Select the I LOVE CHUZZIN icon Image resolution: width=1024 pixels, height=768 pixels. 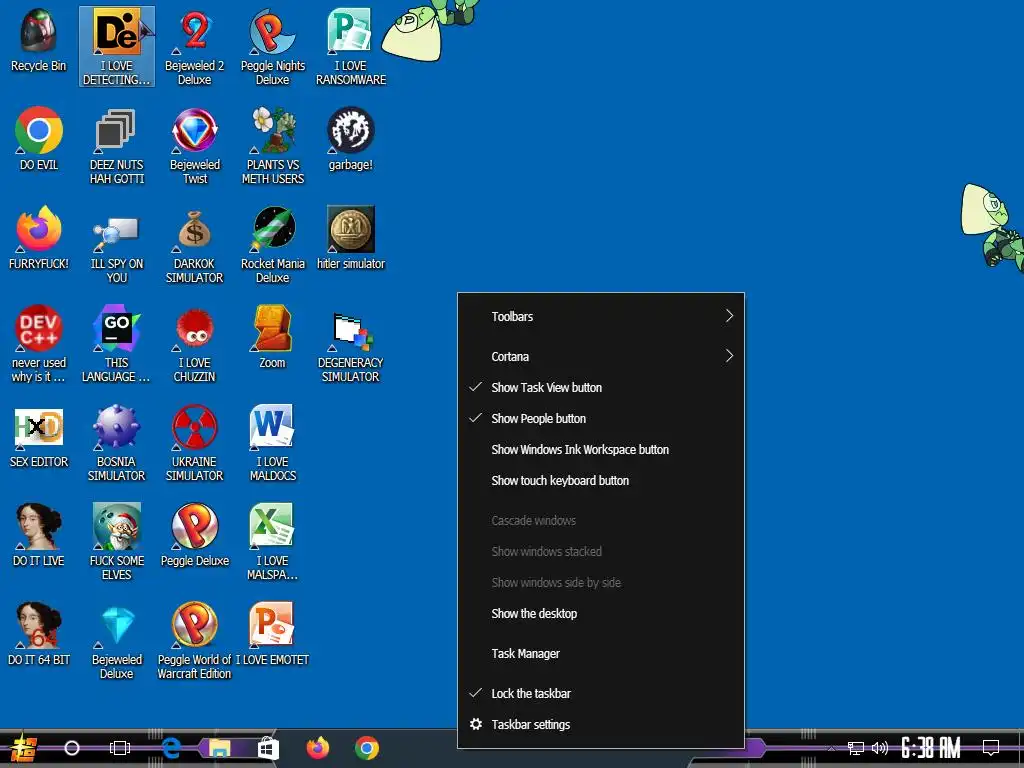(x=195, y=344)
